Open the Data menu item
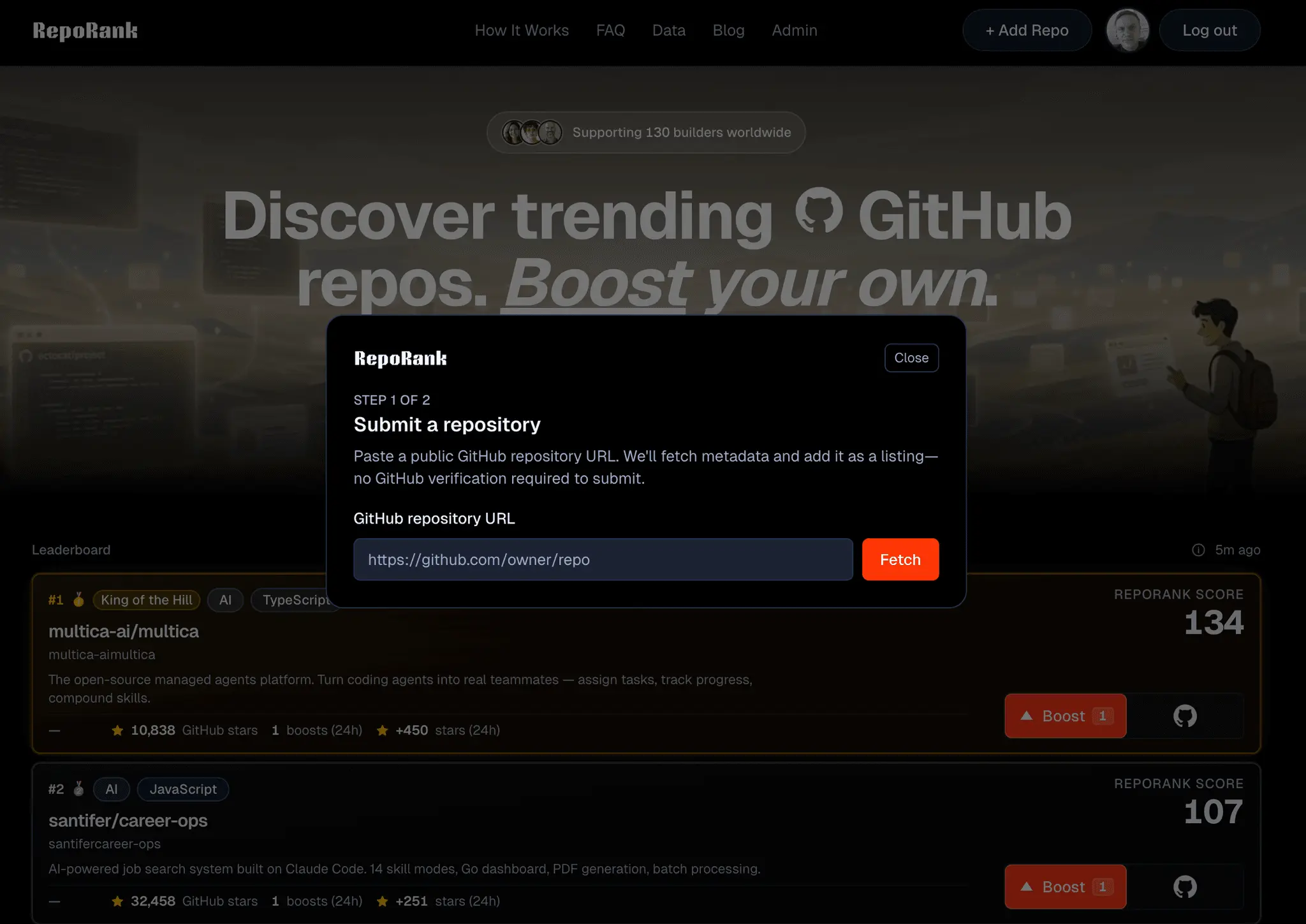1306x924 pixels. pyautogui.click(x=669, y=30)
